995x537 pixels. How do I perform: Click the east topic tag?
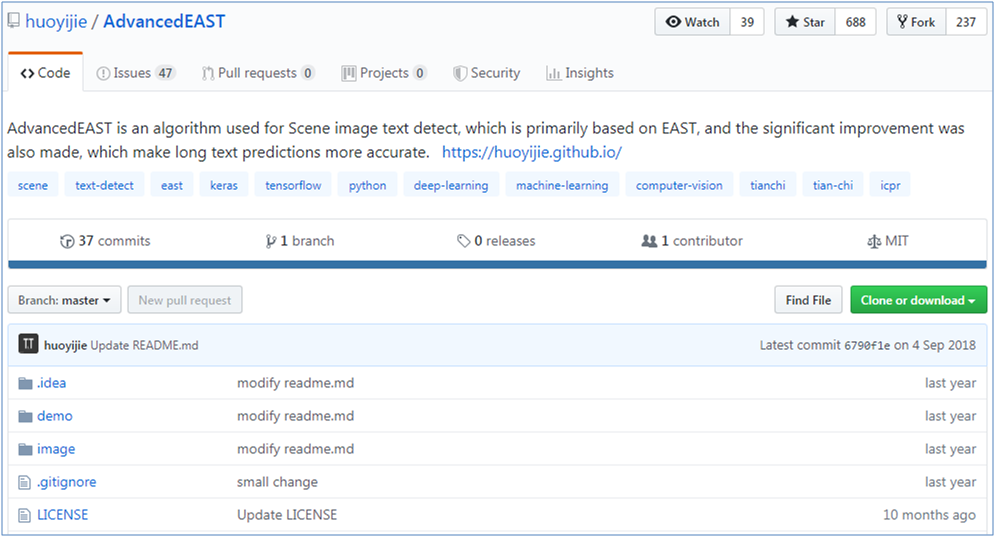(x=171, y=185)
